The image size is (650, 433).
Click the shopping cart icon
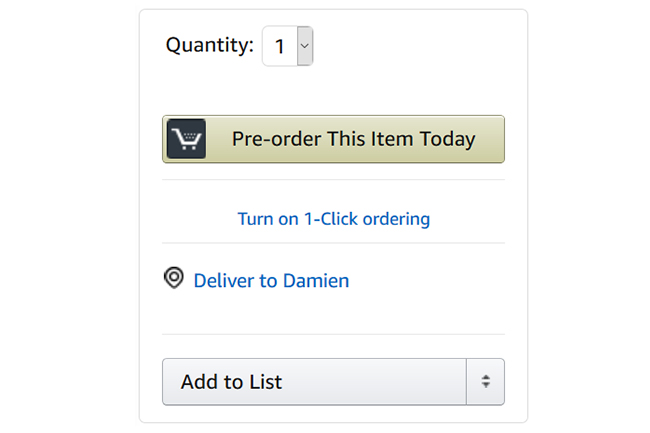pos(186,139)
